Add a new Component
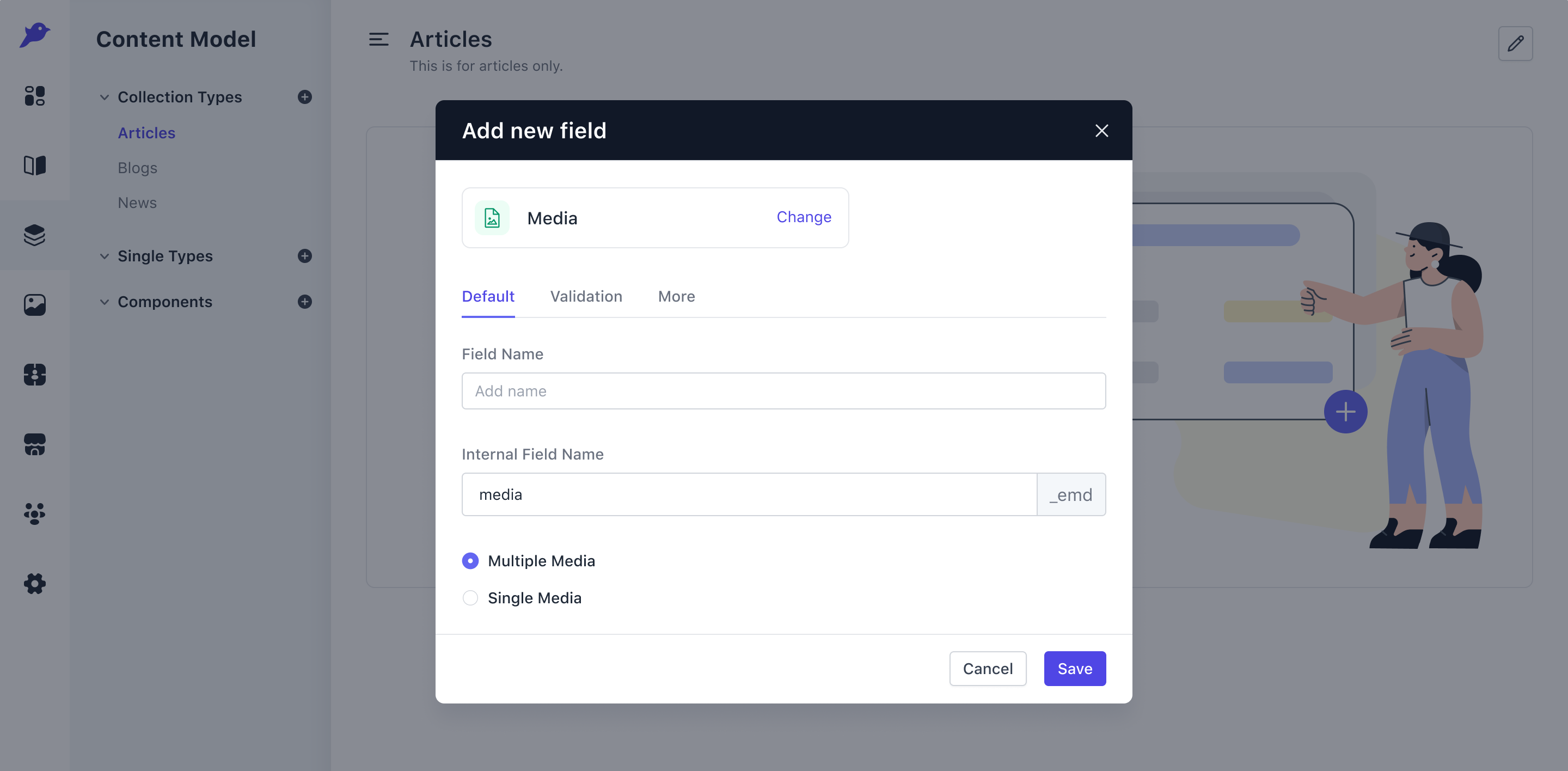 coord(305,302)
